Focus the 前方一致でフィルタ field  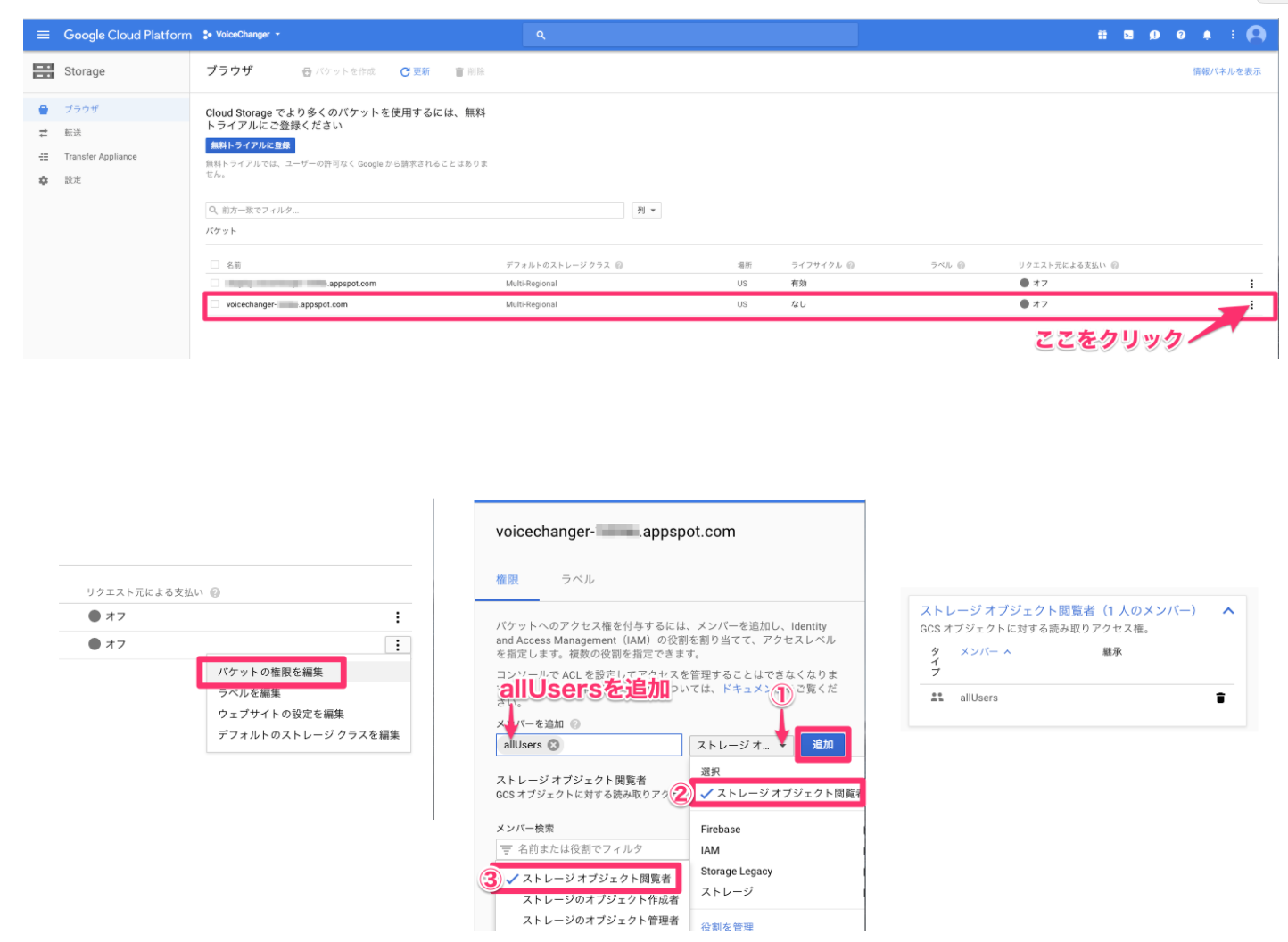point(415,211)
